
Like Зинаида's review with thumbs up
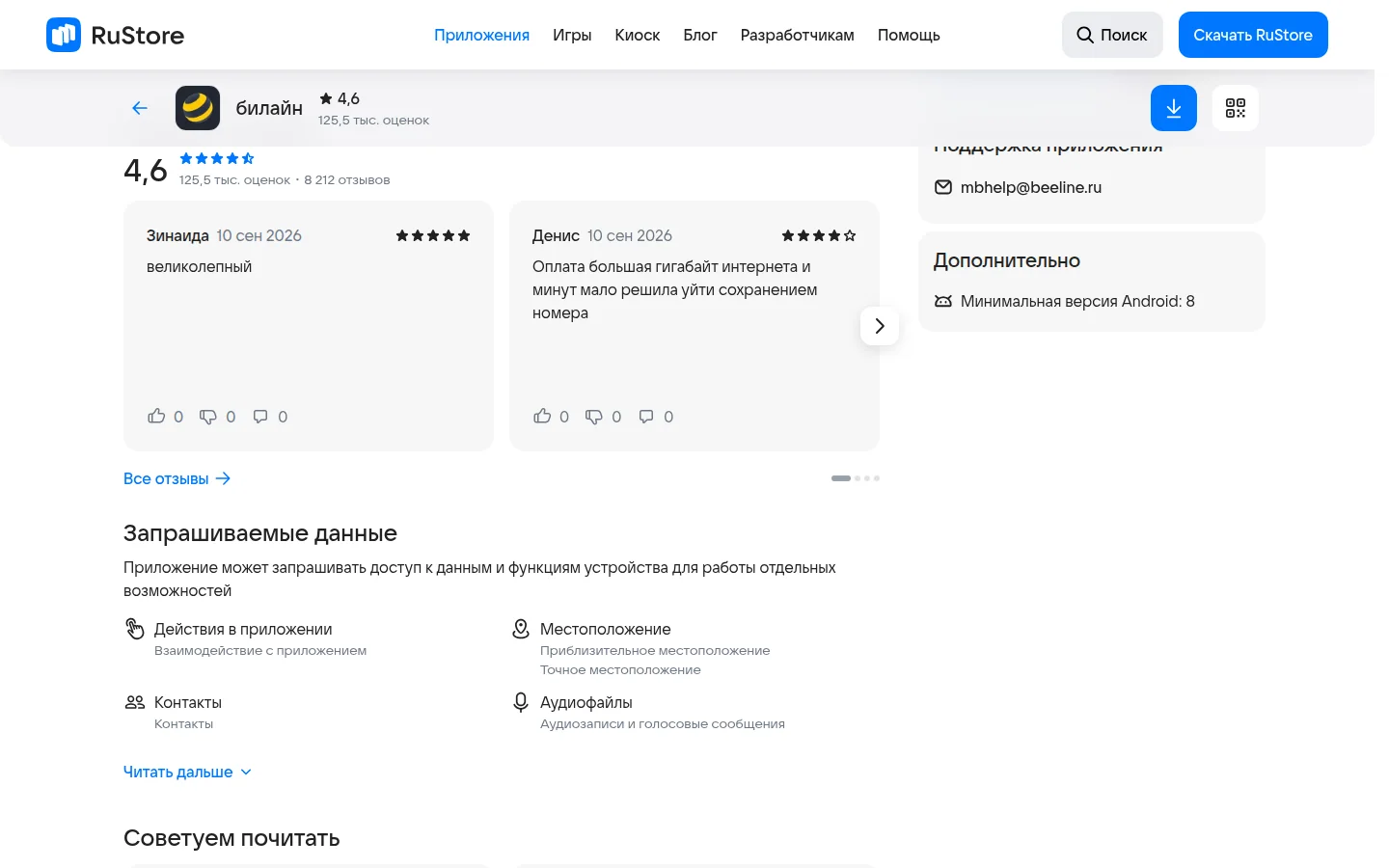(156, 417)
